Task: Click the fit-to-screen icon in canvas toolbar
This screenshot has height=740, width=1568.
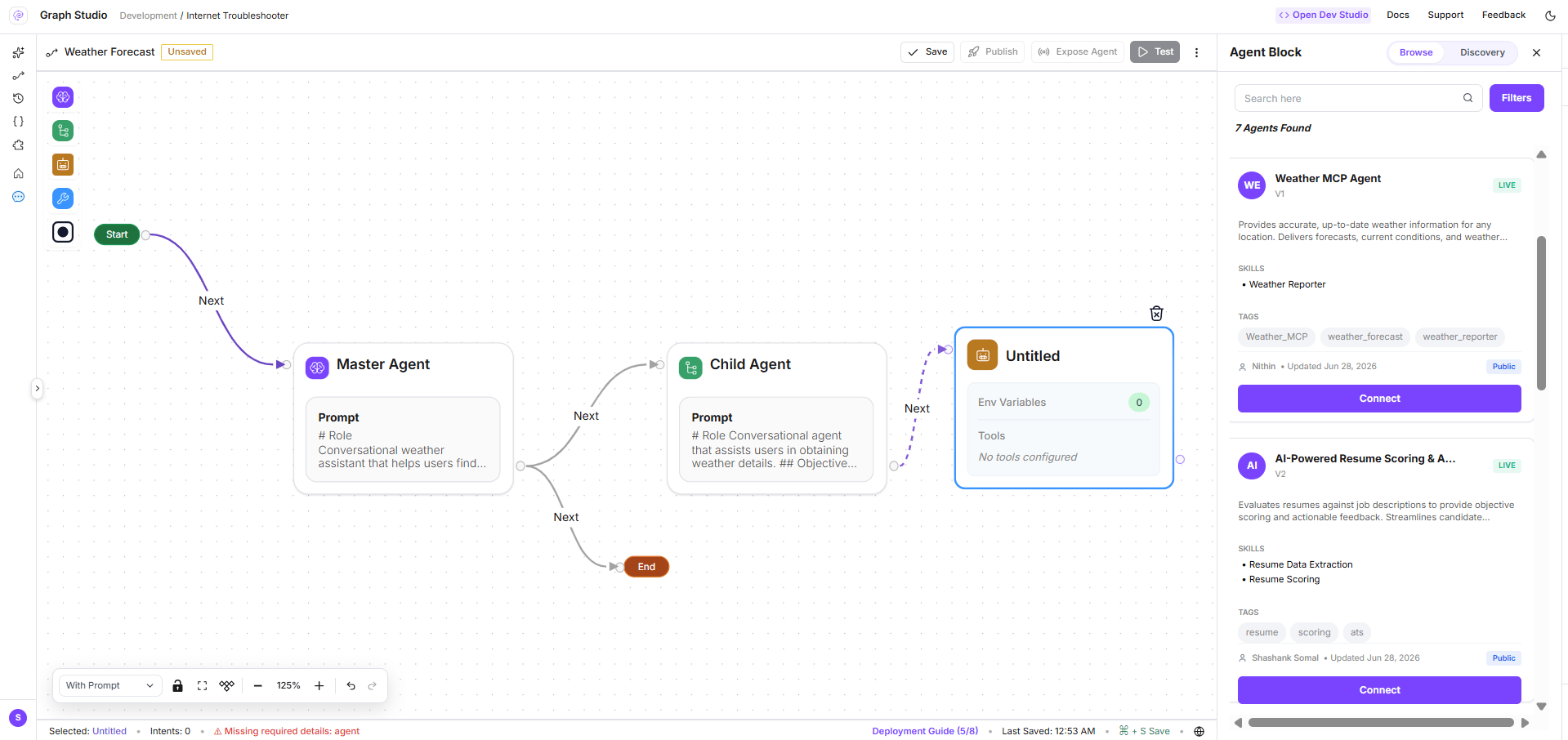Action: coord(202,685)
